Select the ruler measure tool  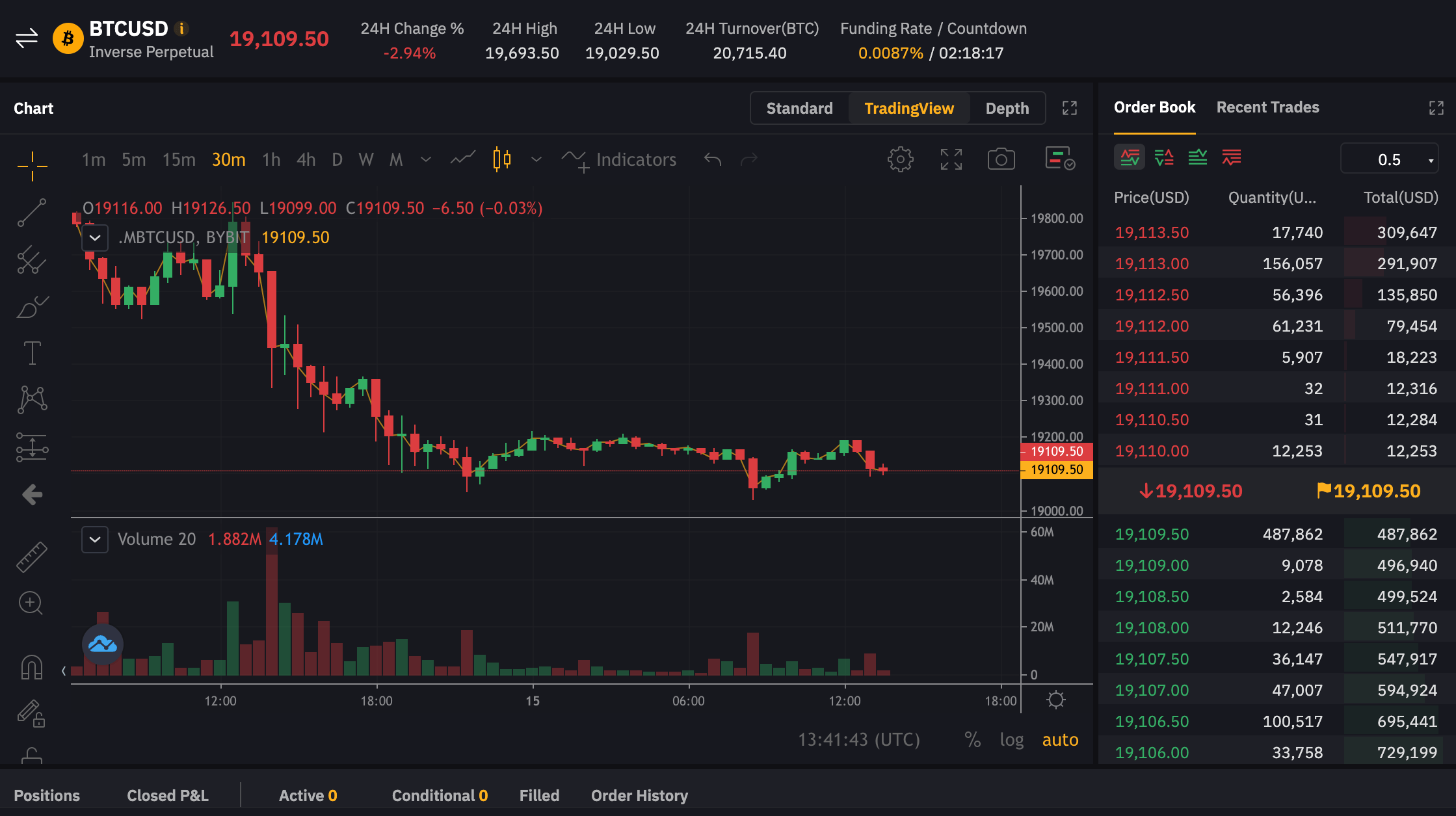32,557
